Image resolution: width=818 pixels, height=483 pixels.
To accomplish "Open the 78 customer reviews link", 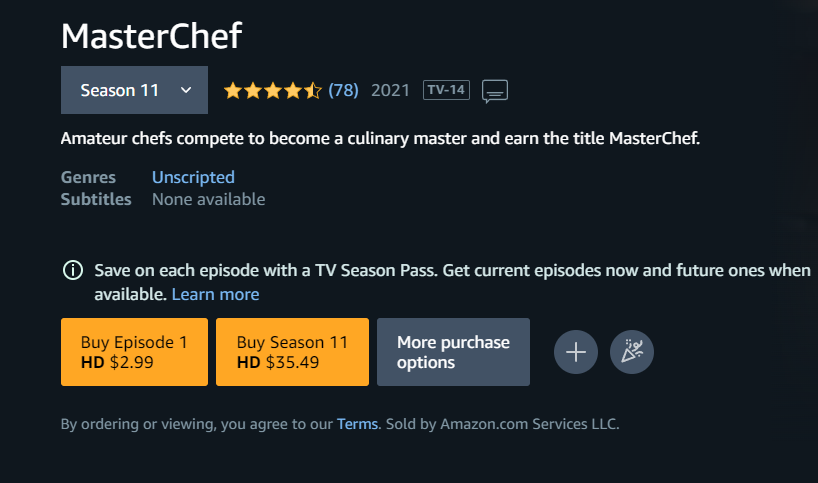I will [343, 90].
